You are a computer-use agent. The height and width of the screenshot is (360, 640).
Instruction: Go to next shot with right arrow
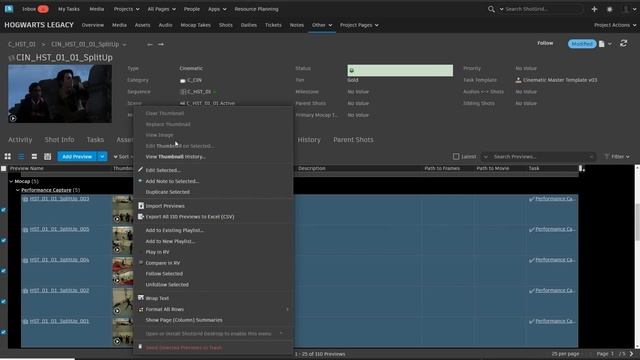tap(161, 44)
